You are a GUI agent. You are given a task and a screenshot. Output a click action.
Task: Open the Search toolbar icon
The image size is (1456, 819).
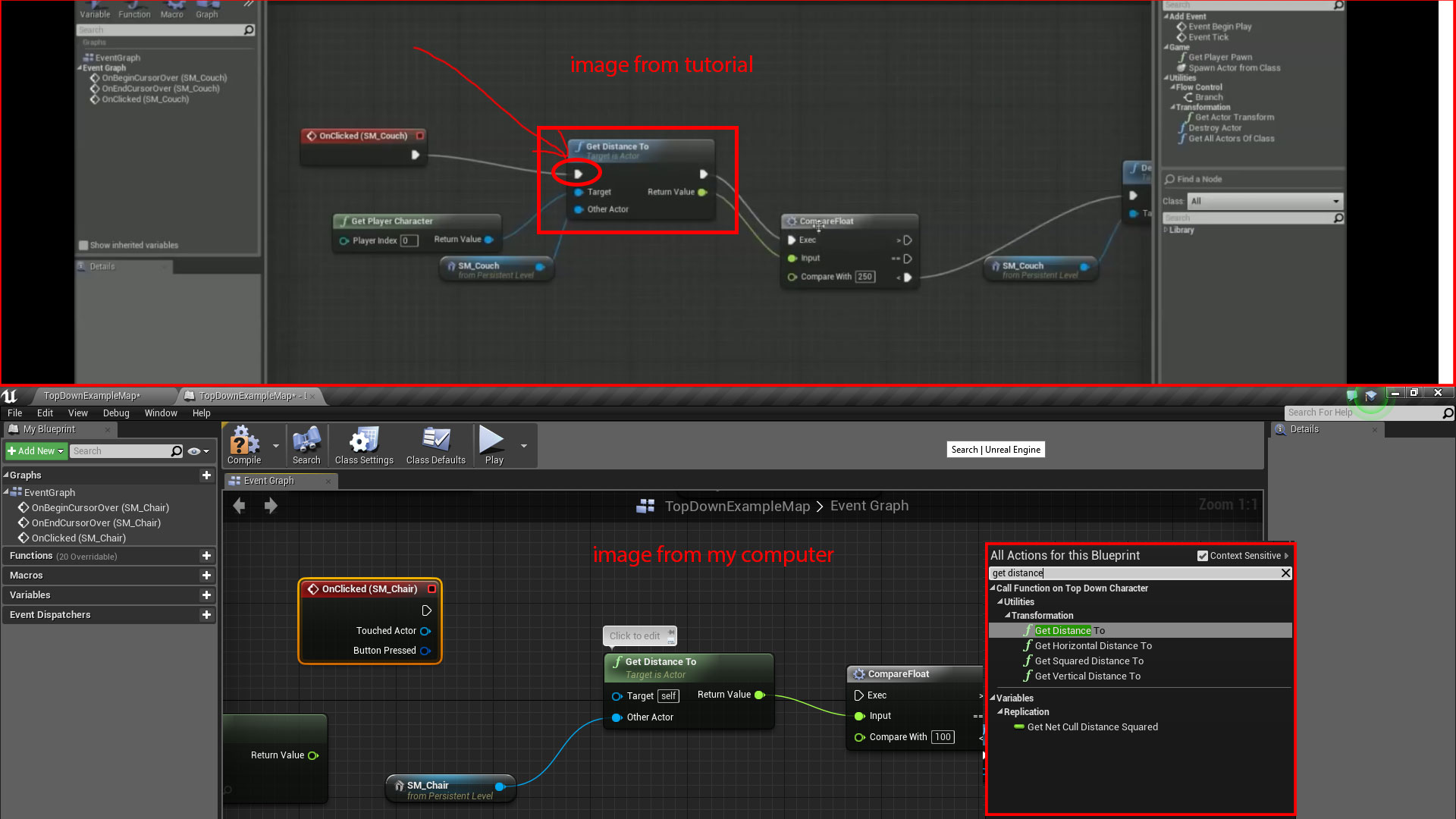(306, 445)
